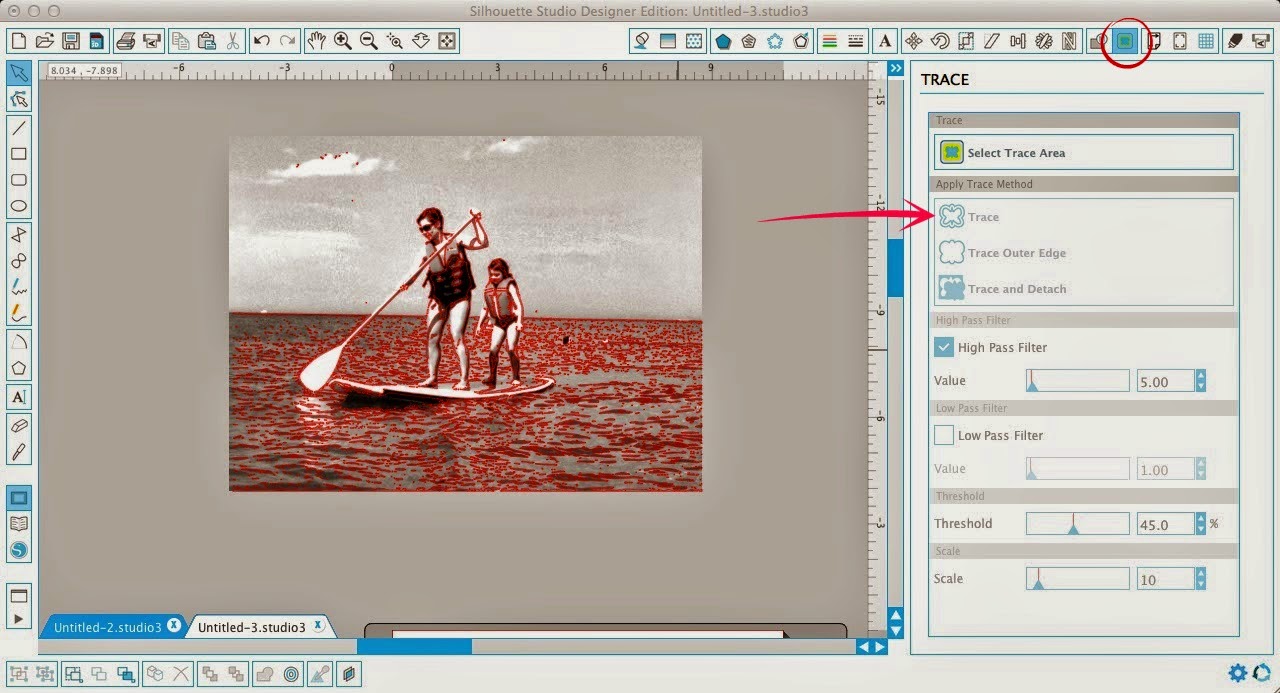Select the Text tool in the left sidebar
The image size is (1280, 693).
(x=20, y=397)
